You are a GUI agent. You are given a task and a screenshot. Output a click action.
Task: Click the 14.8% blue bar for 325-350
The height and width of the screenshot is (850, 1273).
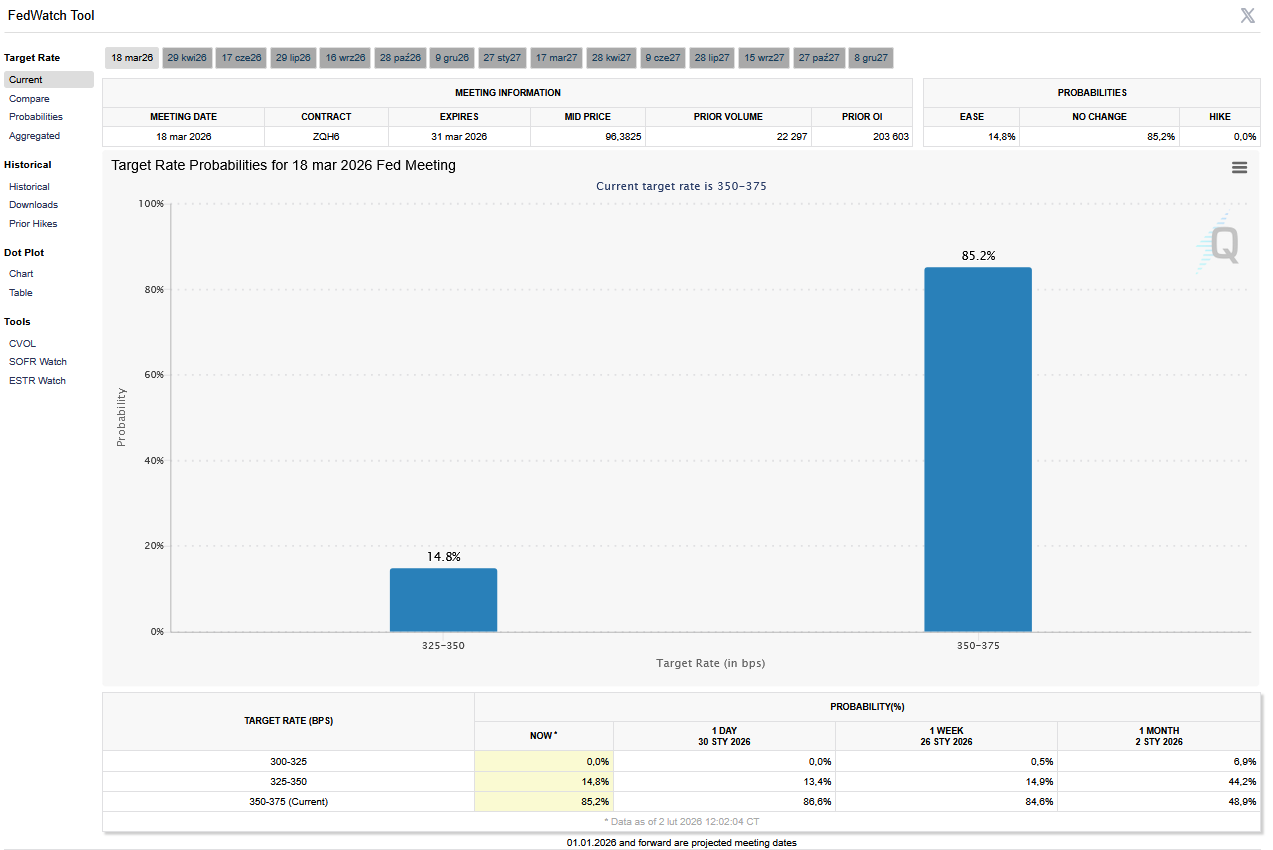(443, 600)
